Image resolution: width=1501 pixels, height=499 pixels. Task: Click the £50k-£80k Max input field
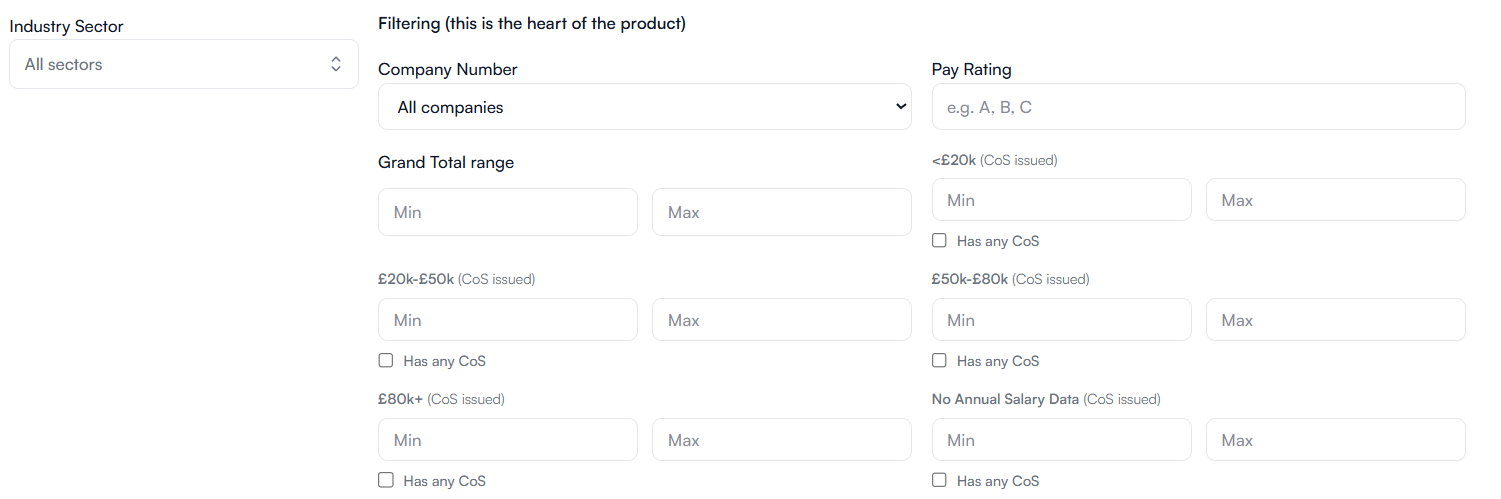[1335, 320]
